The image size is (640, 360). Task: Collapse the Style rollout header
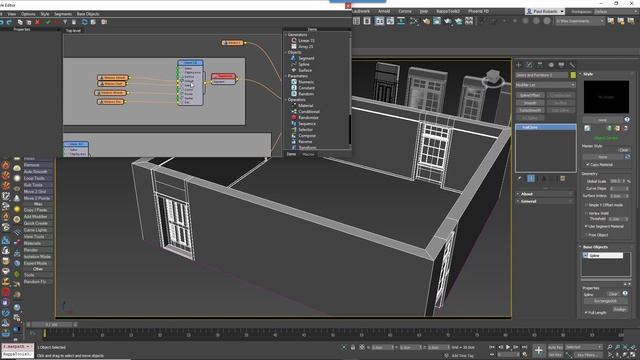pos(607,74)
